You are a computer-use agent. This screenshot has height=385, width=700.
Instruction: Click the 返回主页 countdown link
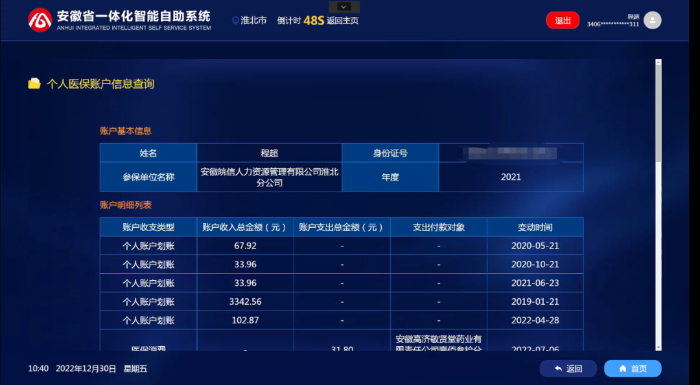tap(342, 21)
